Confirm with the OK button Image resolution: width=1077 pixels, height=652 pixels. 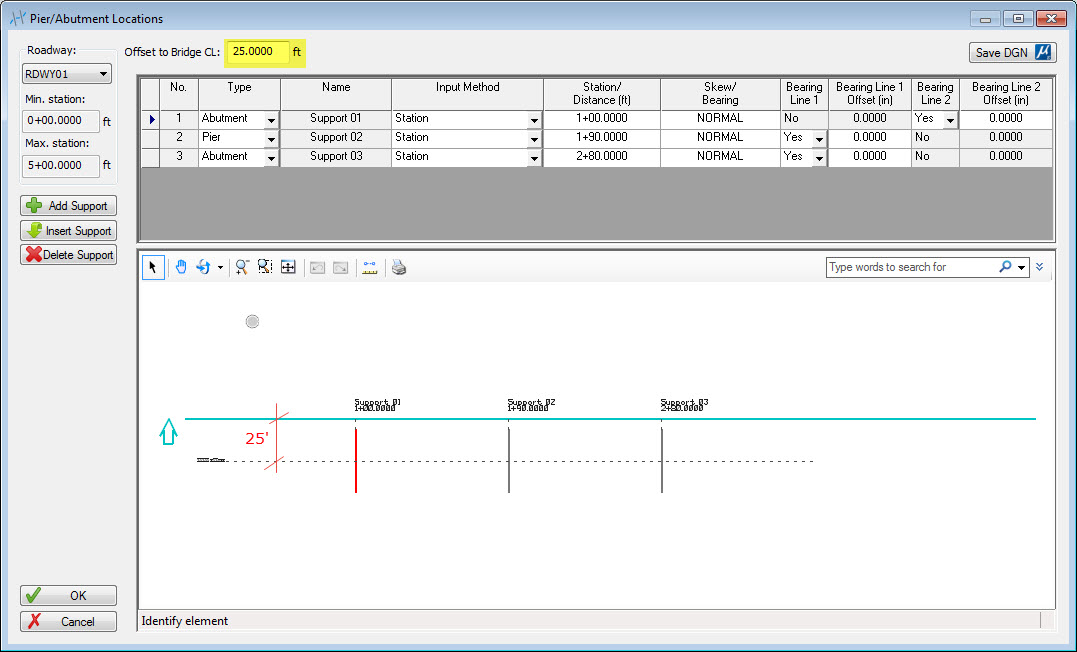coord(68,595)
